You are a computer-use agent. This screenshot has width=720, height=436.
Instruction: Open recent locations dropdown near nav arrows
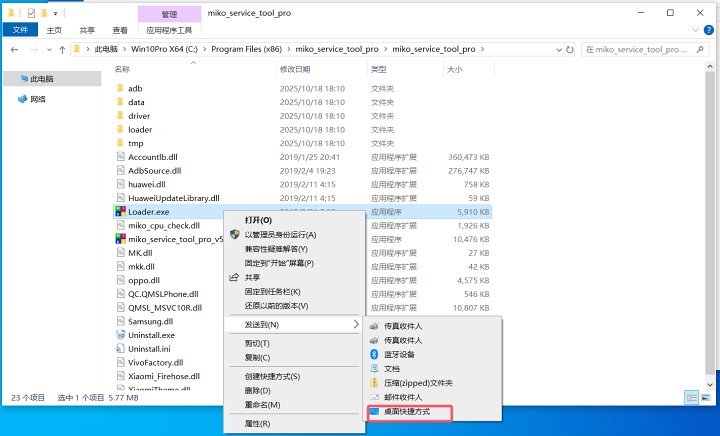[49, 50]
